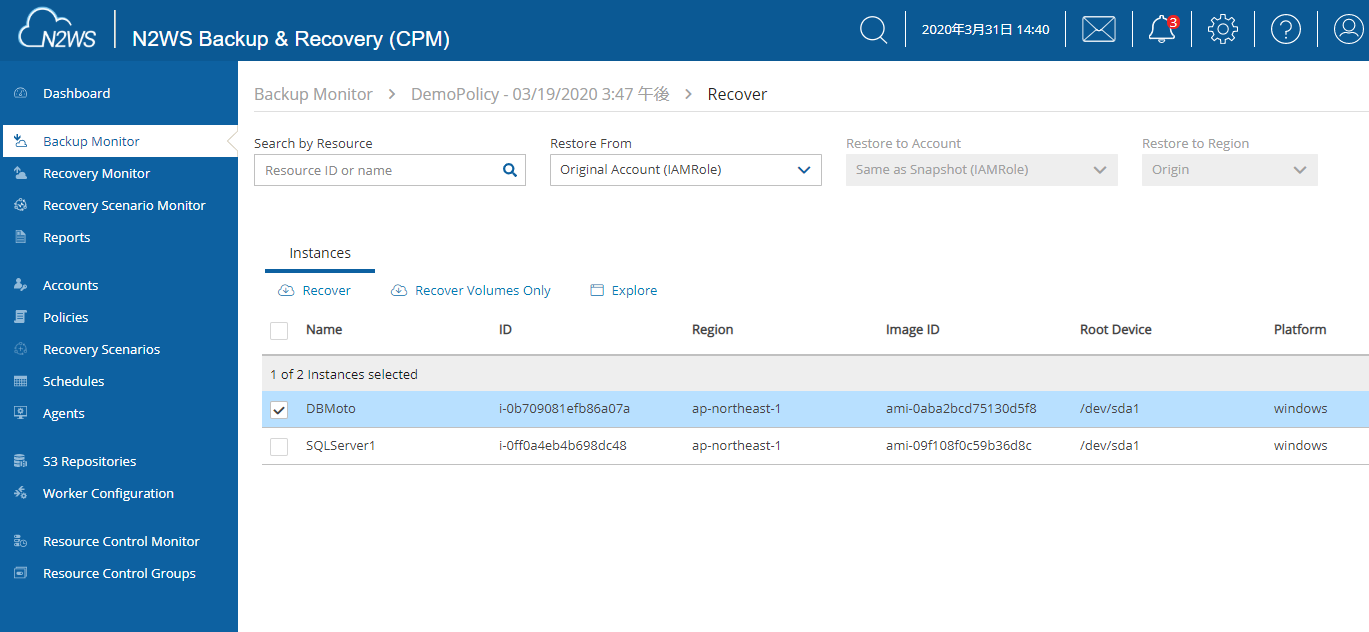Click the N2WS cloud logo
1369x632 pixels.
[58, 30]
